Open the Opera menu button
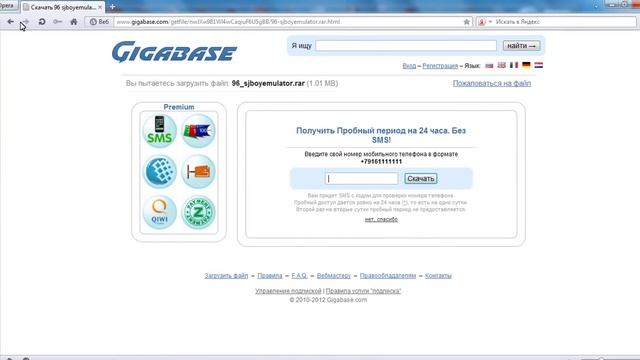The image size is (640, 360). pos(8,6)
